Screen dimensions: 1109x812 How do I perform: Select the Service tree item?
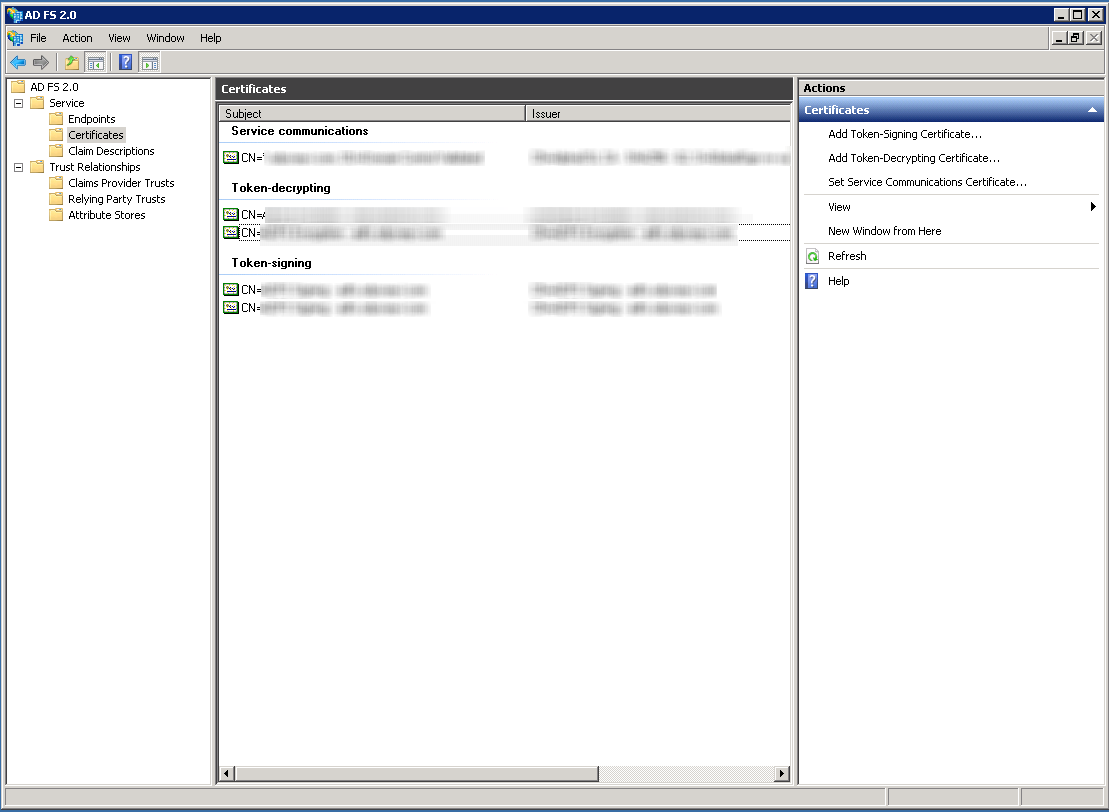(x=66, y=103)
